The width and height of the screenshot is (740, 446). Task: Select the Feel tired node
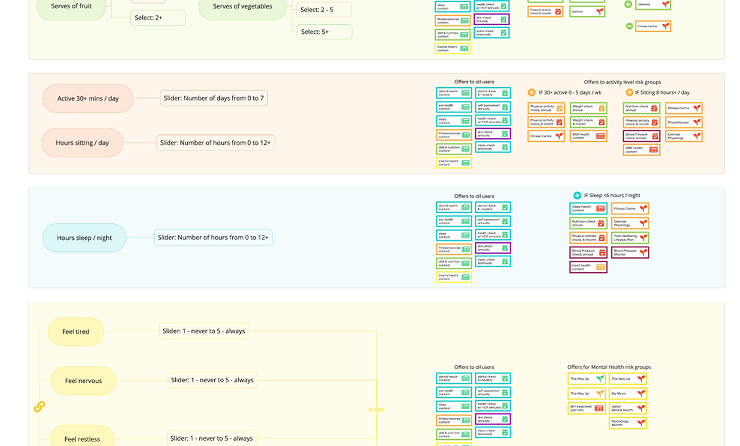pyautogui.click(x=76, y=331)
